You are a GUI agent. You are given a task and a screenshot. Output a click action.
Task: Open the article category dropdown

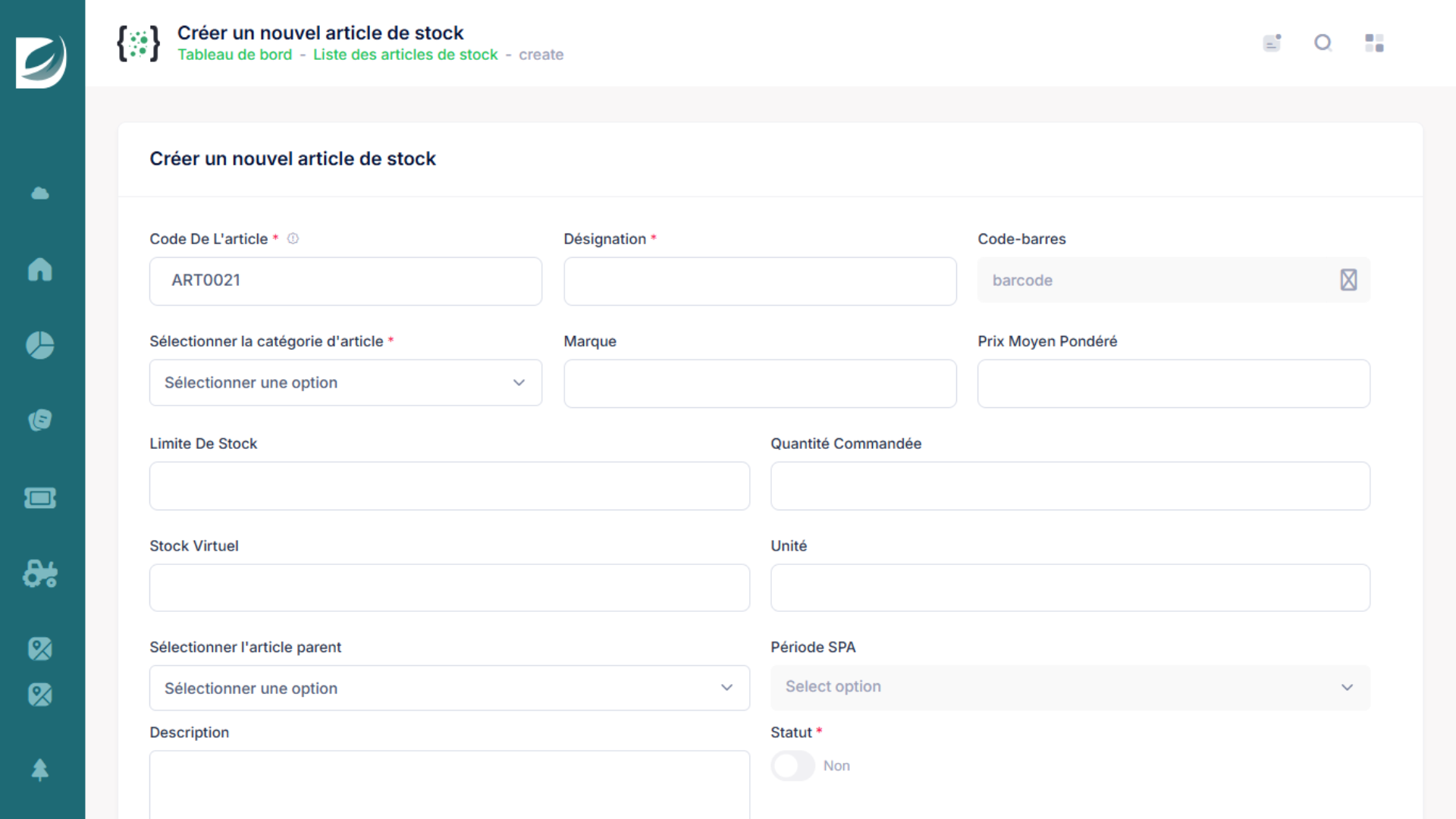click(346, 383)
